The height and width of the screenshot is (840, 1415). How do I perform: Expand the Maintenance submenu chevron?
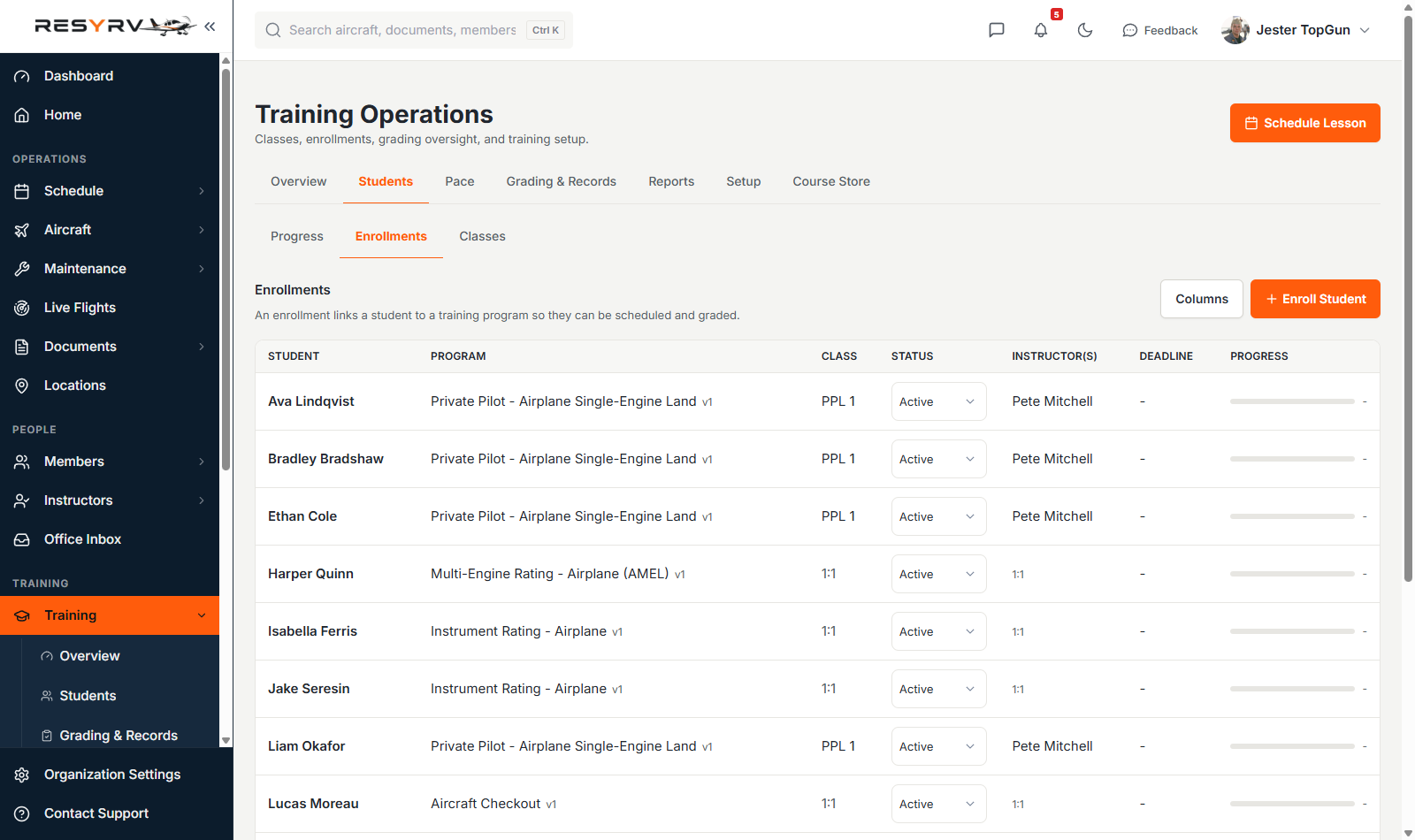pyautogui.click(x=202, y=269)
